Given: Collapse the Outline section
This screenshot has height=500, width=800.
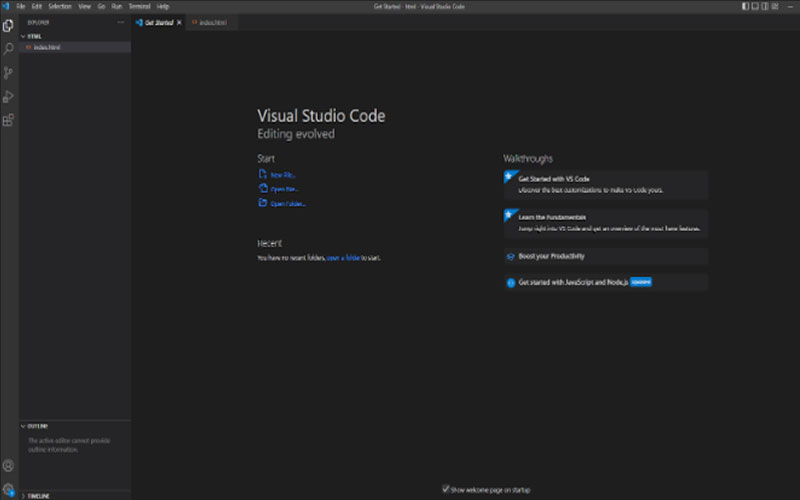Looking at the screenshot, I should point(23,426).
